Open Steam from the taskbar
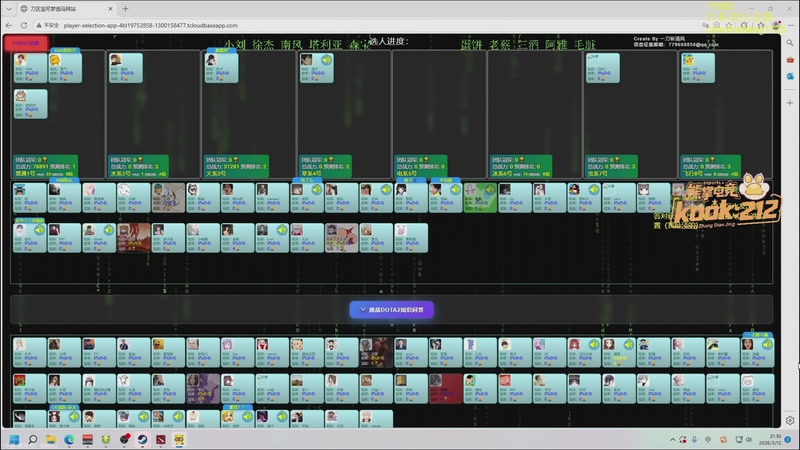The width and height of the screenshot is (800, 450). [142, 439]
